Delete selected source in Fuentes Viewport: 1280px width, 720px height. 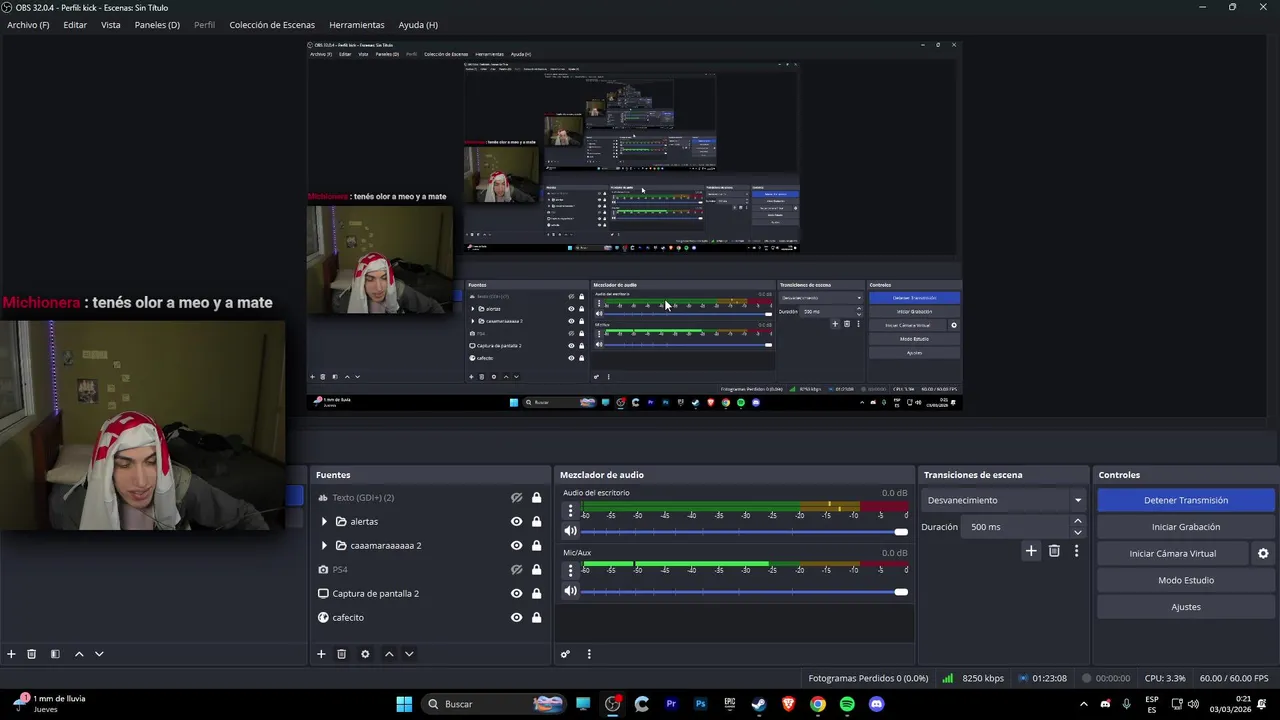point(341,654)
